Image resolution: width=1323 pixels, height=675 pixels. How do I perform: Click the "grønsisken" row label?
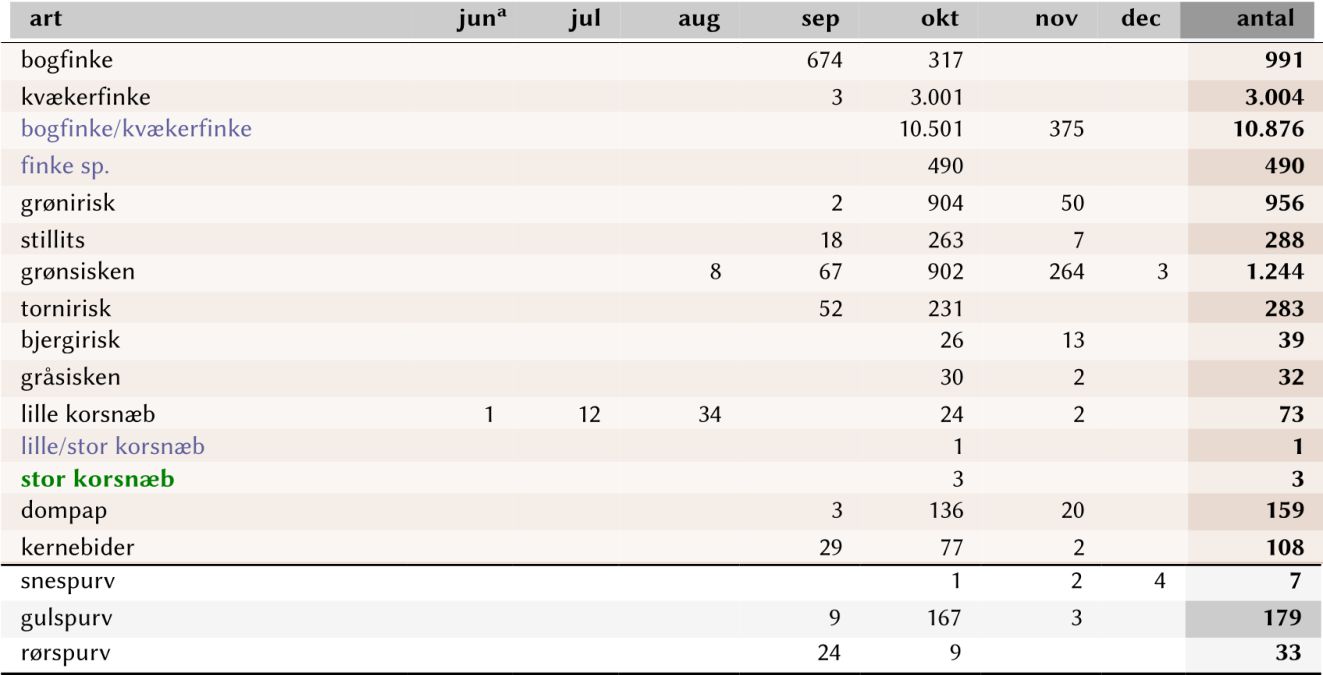(x=78, y=272)
